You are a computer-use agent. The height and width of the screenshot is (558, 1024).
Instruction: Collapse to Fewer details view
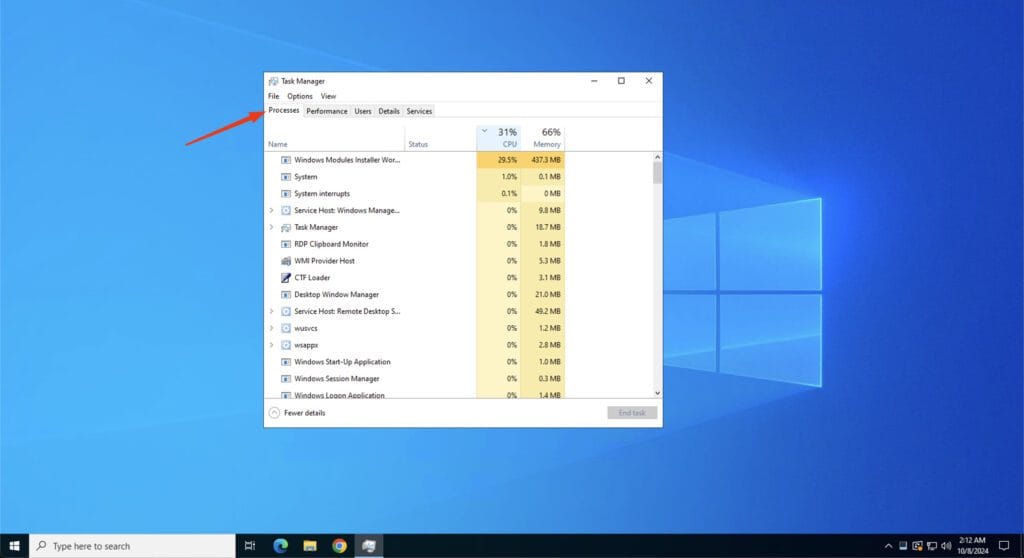point(297,413)
